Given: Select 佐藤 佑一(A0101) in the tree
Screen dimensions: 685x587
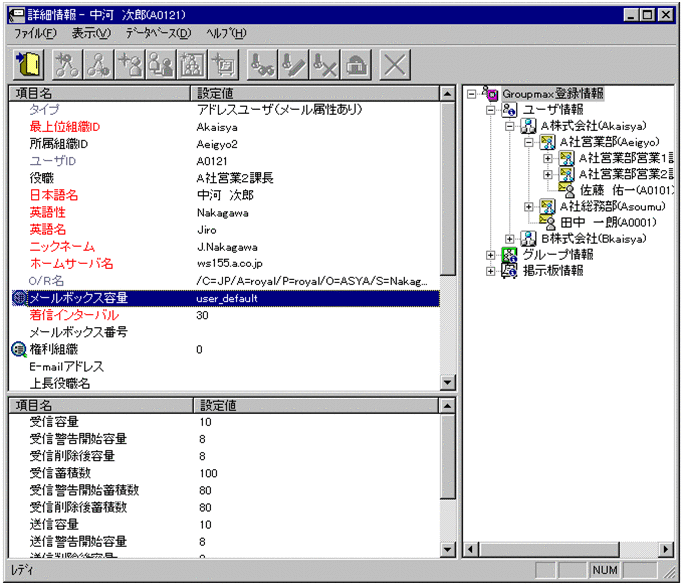Looking at the screenshot, I should (626, 190).
